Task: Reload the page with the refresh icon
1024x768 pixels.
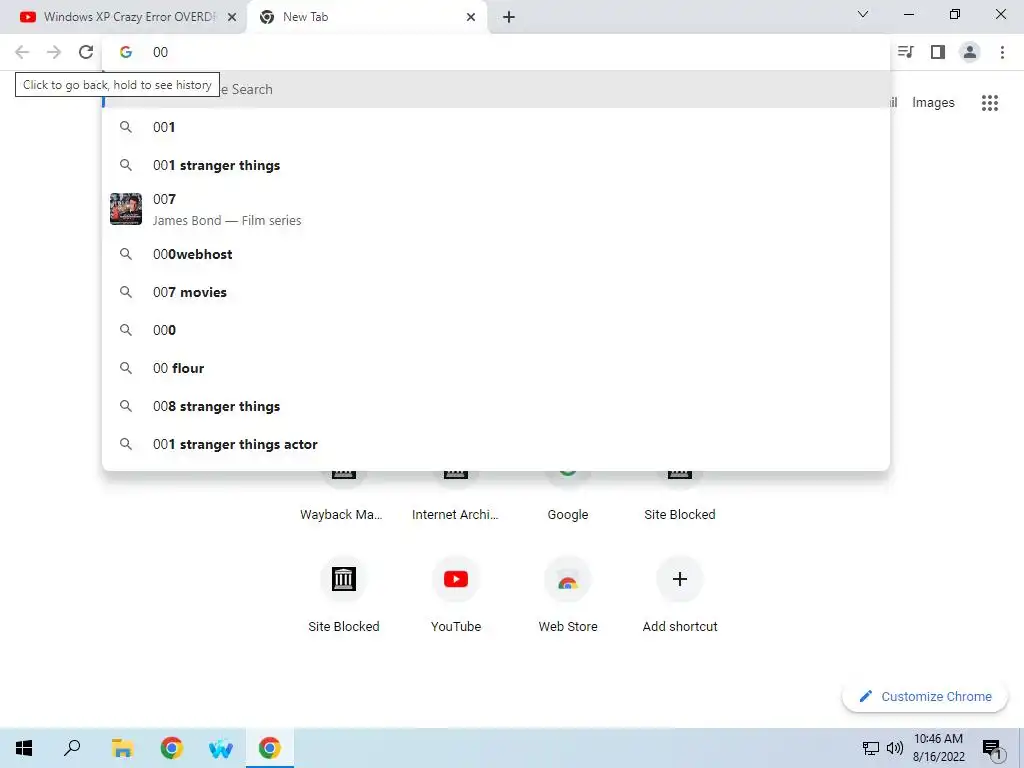Action: [x=86, y=52]
